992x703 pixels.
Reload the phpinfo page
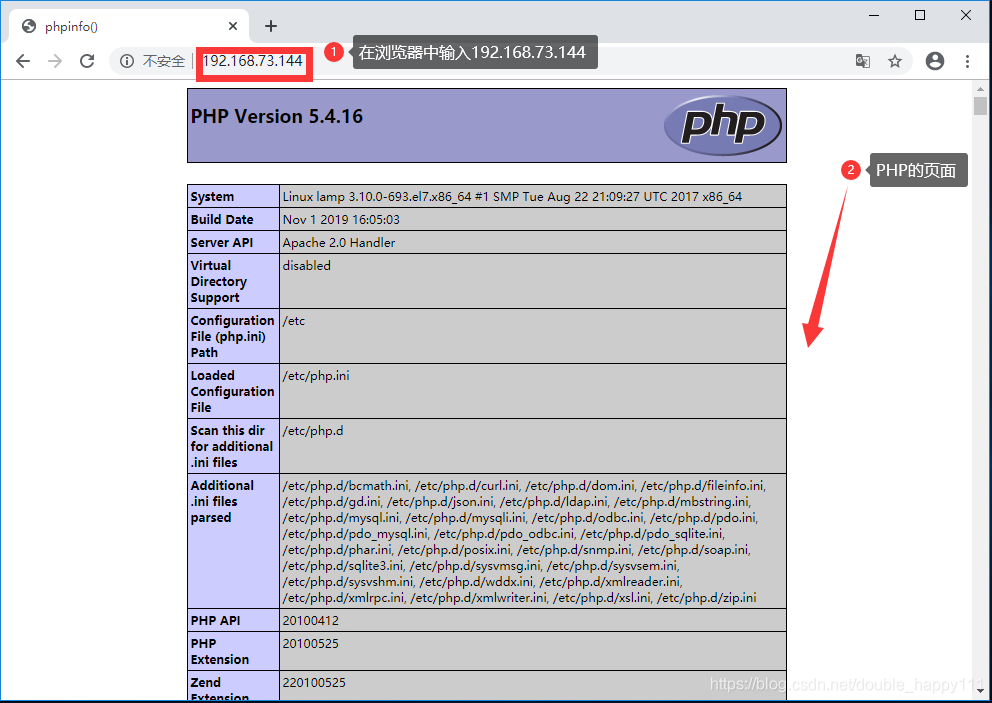click(87, 61)
